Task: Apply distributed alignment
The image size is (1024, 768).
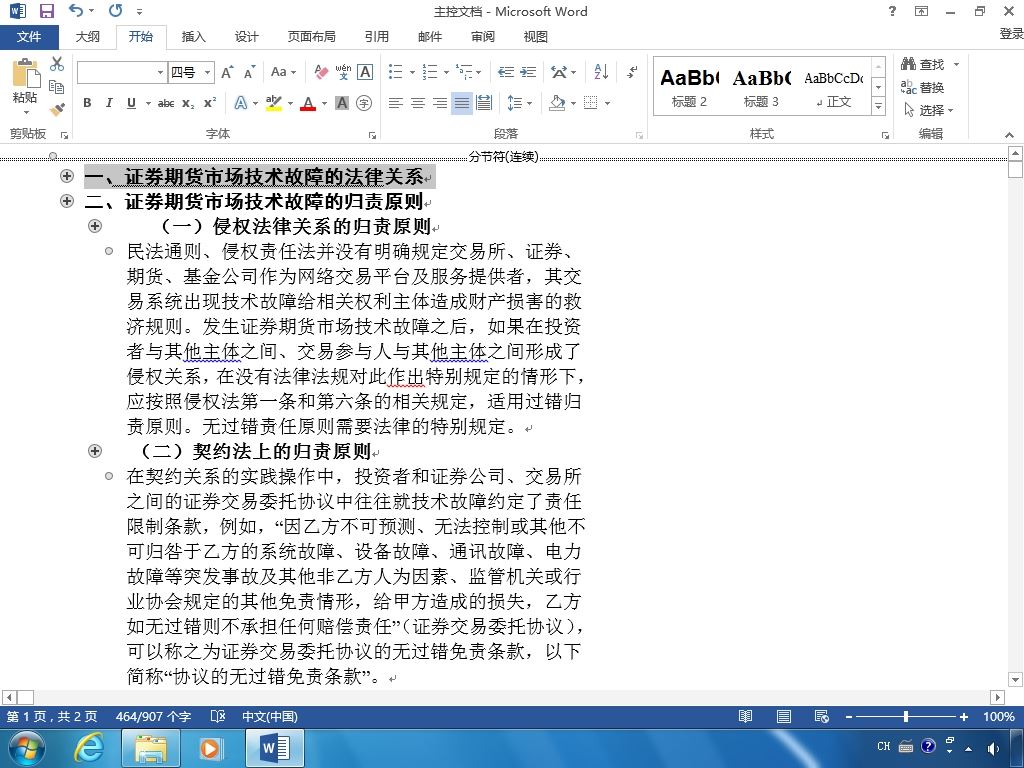Action: coord(484,103)
